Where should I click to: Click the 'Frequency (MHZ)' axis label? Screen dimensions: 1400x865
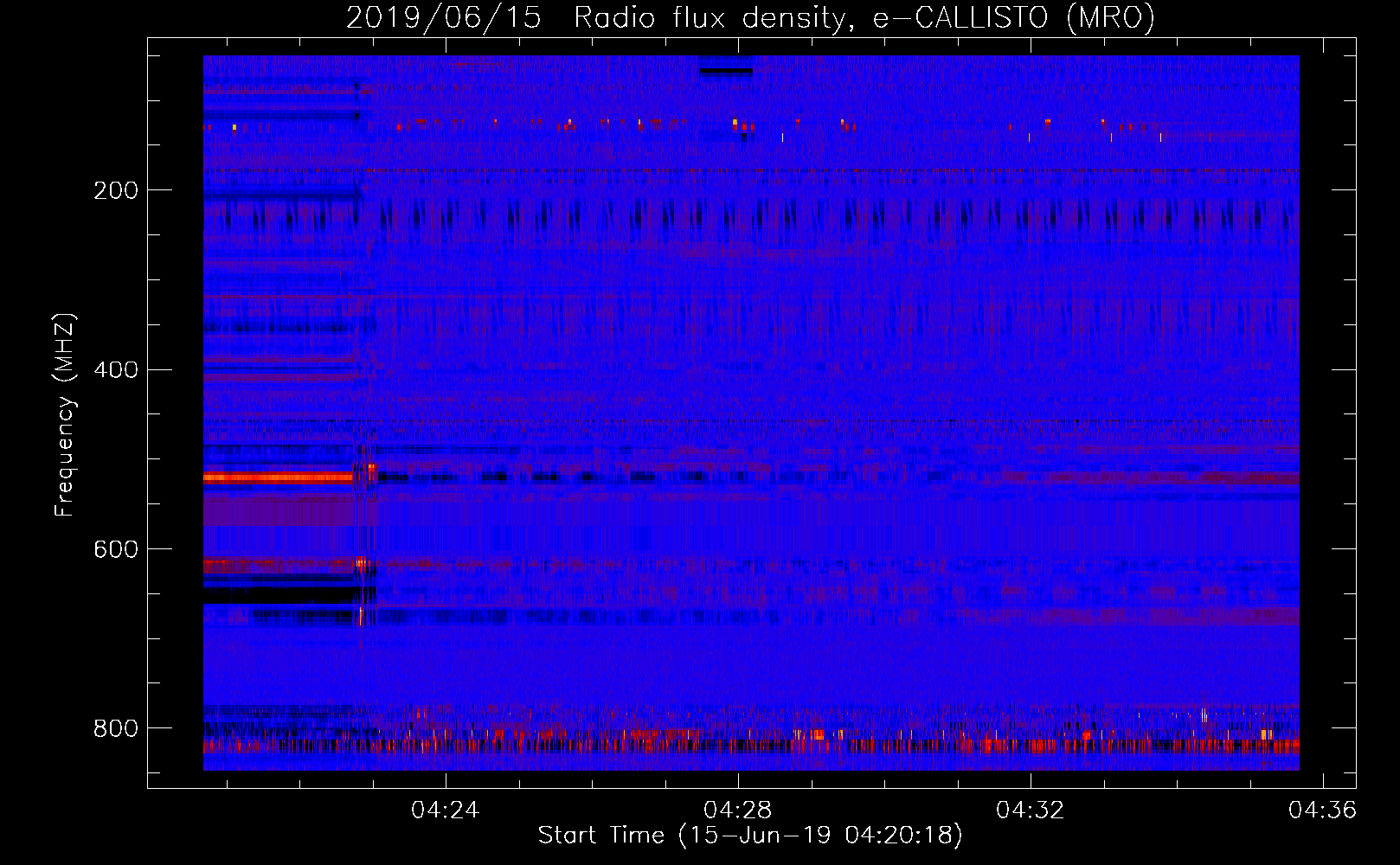pyautogui.click(x=65, y=414)
